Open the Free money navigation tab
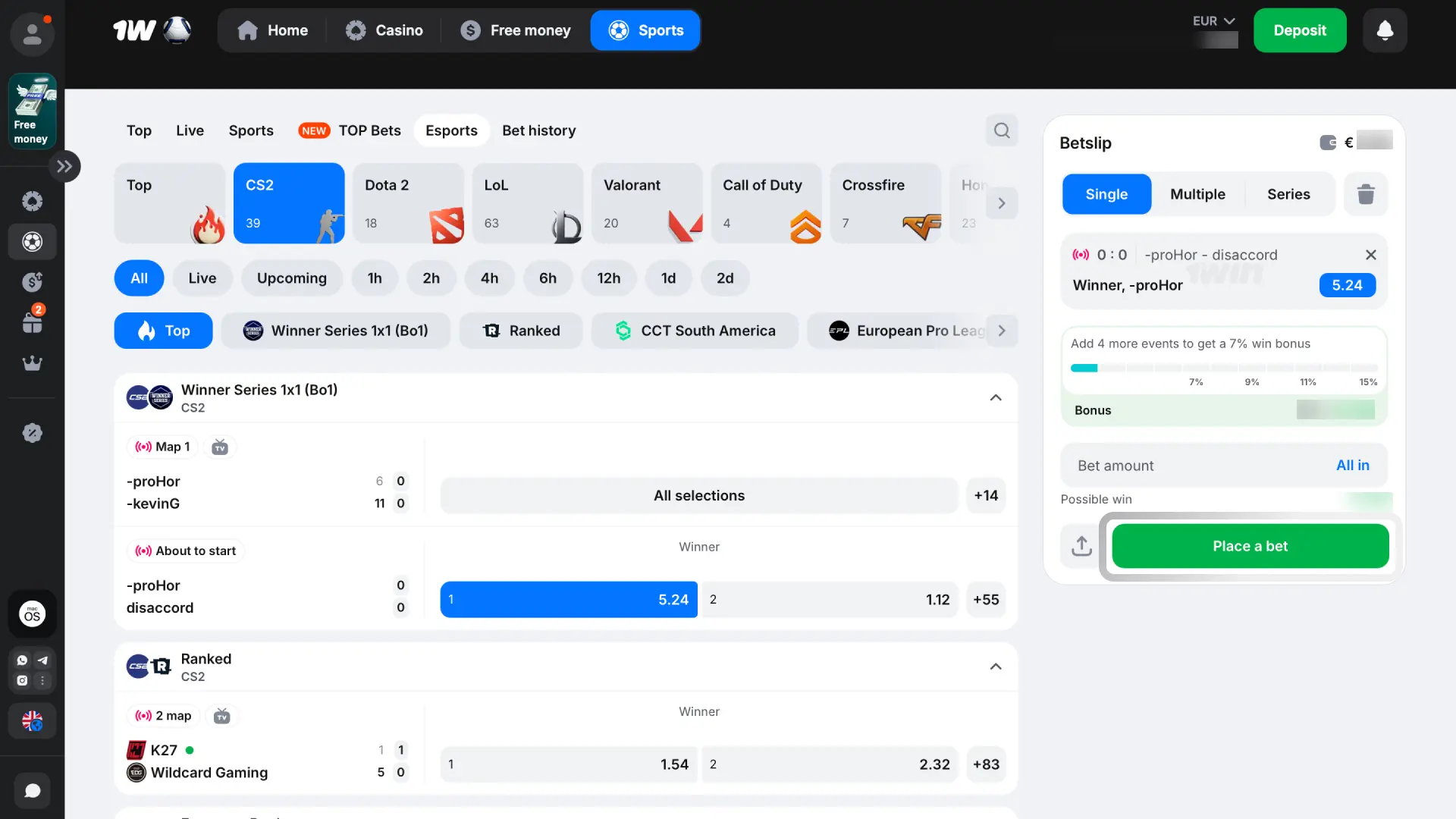The width and height of the screenshot is (1456, 819). click(x=516, y=30)
